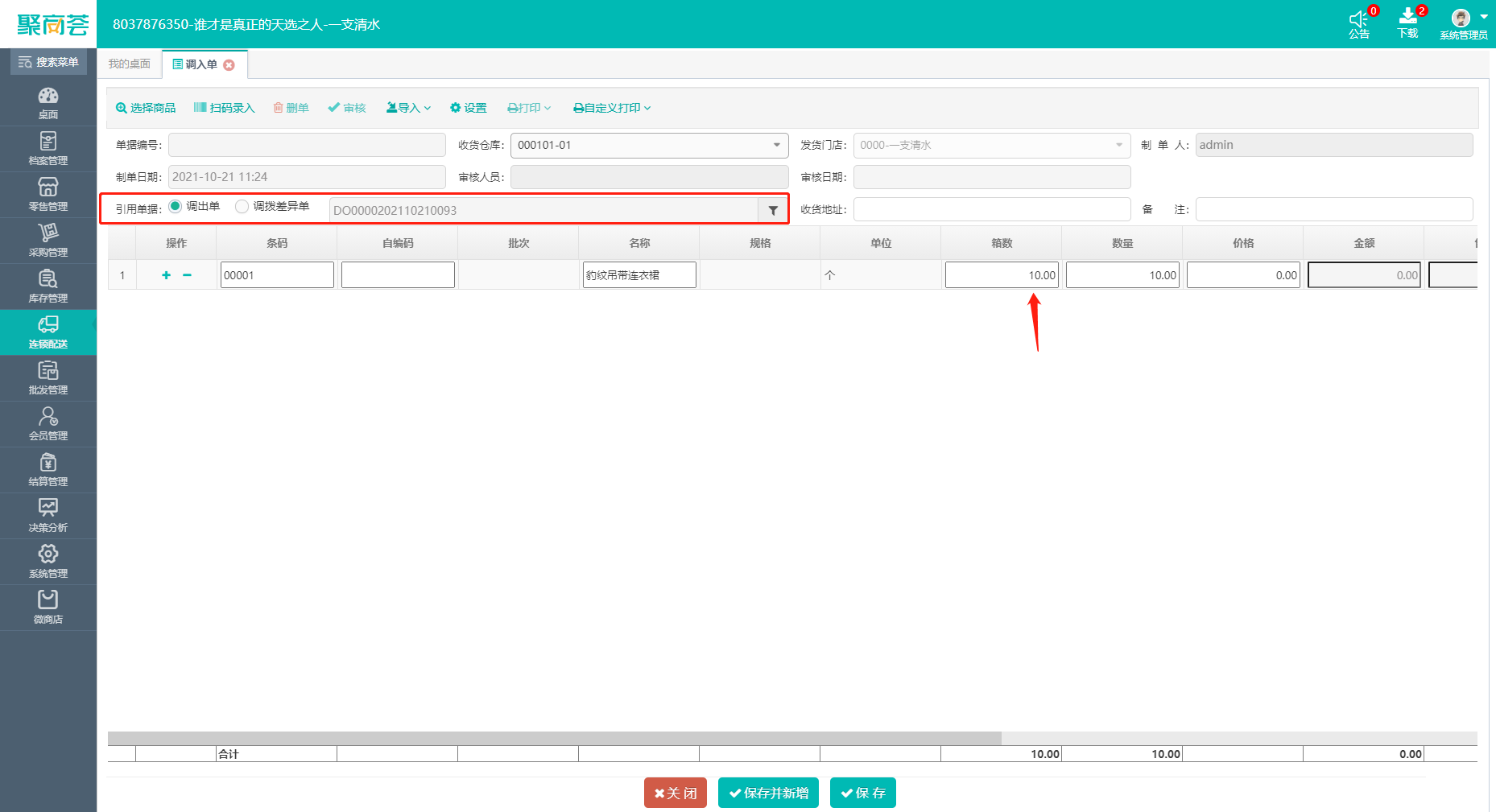The height and width of the screenshot is (812, 1496).
Task: Click the empty 自编码 cell in row 1
Action: pos(398,275)
